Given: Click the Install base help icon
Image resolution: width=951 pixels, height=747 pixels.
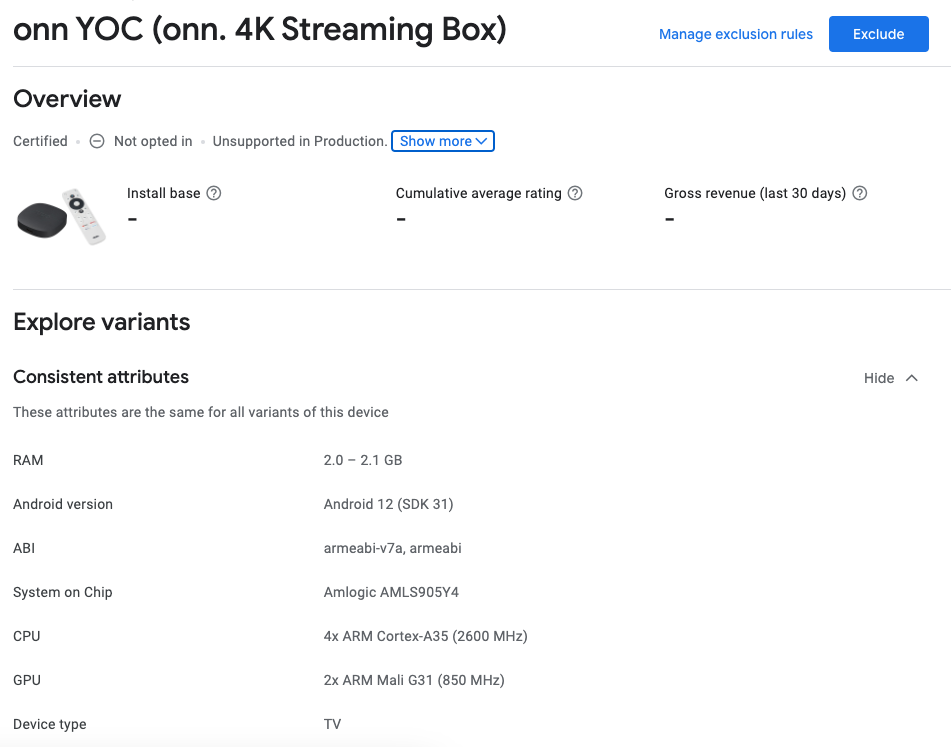Looking at the screenshot, I should [213, 193].
